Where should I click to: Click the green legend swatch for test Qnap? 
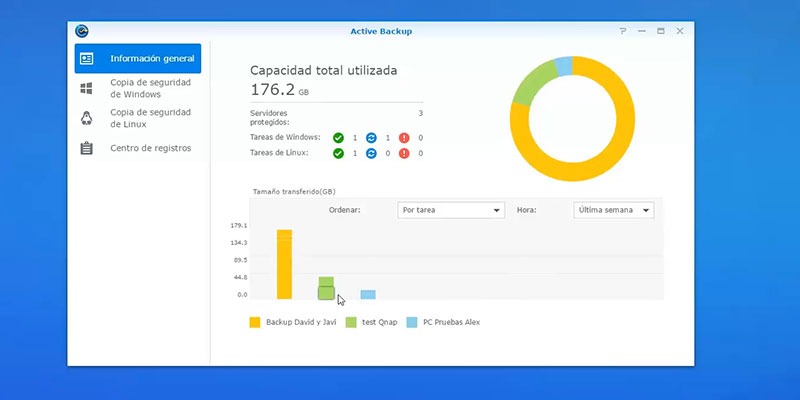351,322
